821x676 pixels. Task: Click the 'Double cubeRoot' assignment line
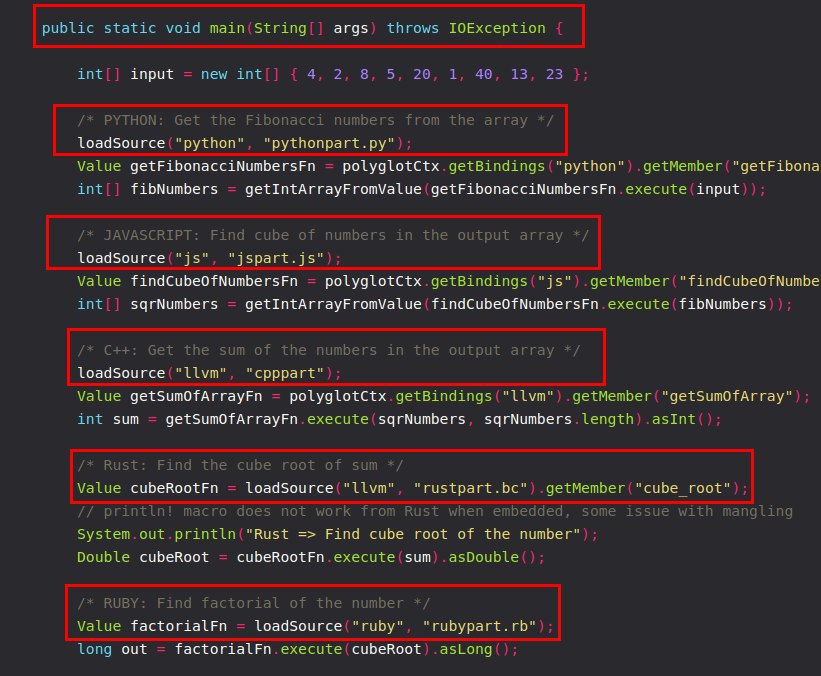(311, 558)
